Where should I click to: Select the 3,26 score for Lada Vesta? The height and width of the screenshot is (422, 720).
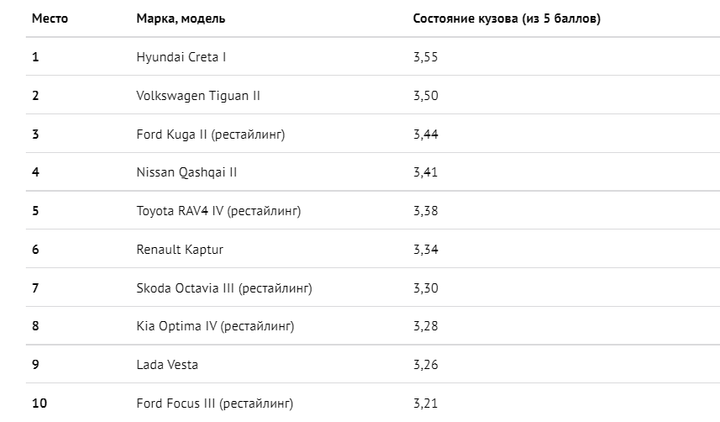(425, 365)
